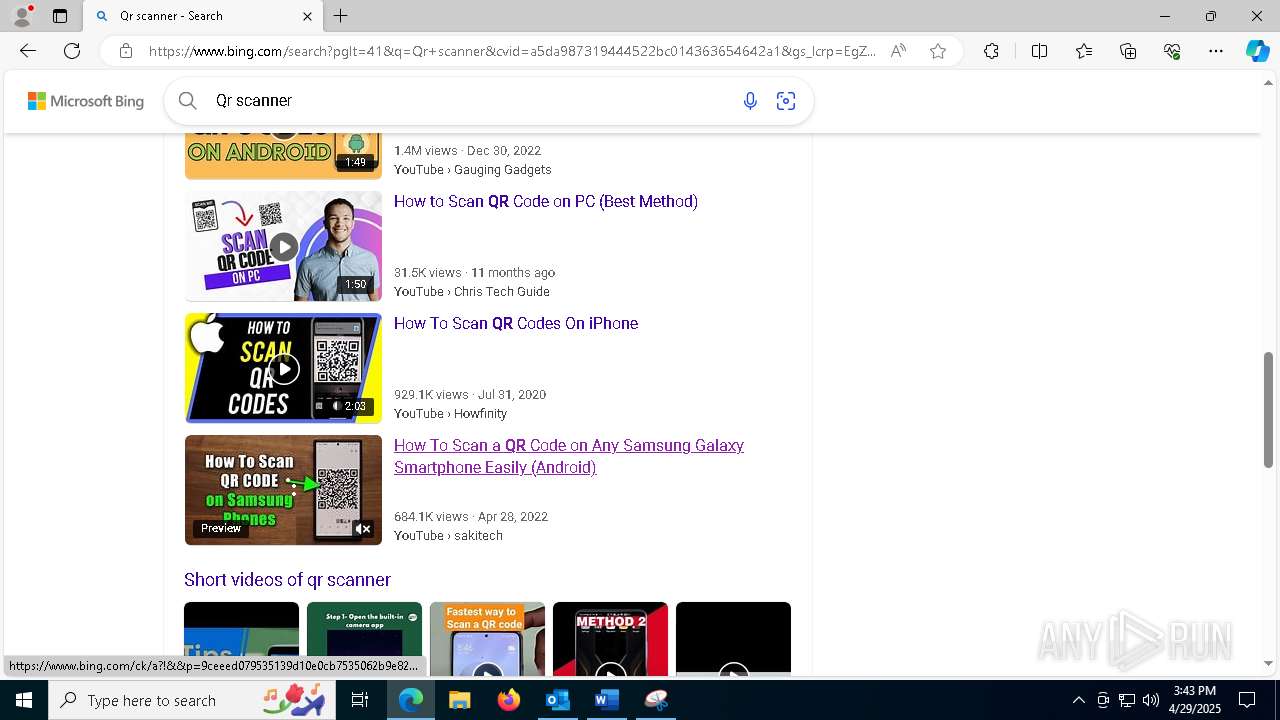Show hidden system tray icons
This screenshot has height=720, width=1280.
click(x=1078, y=700)
